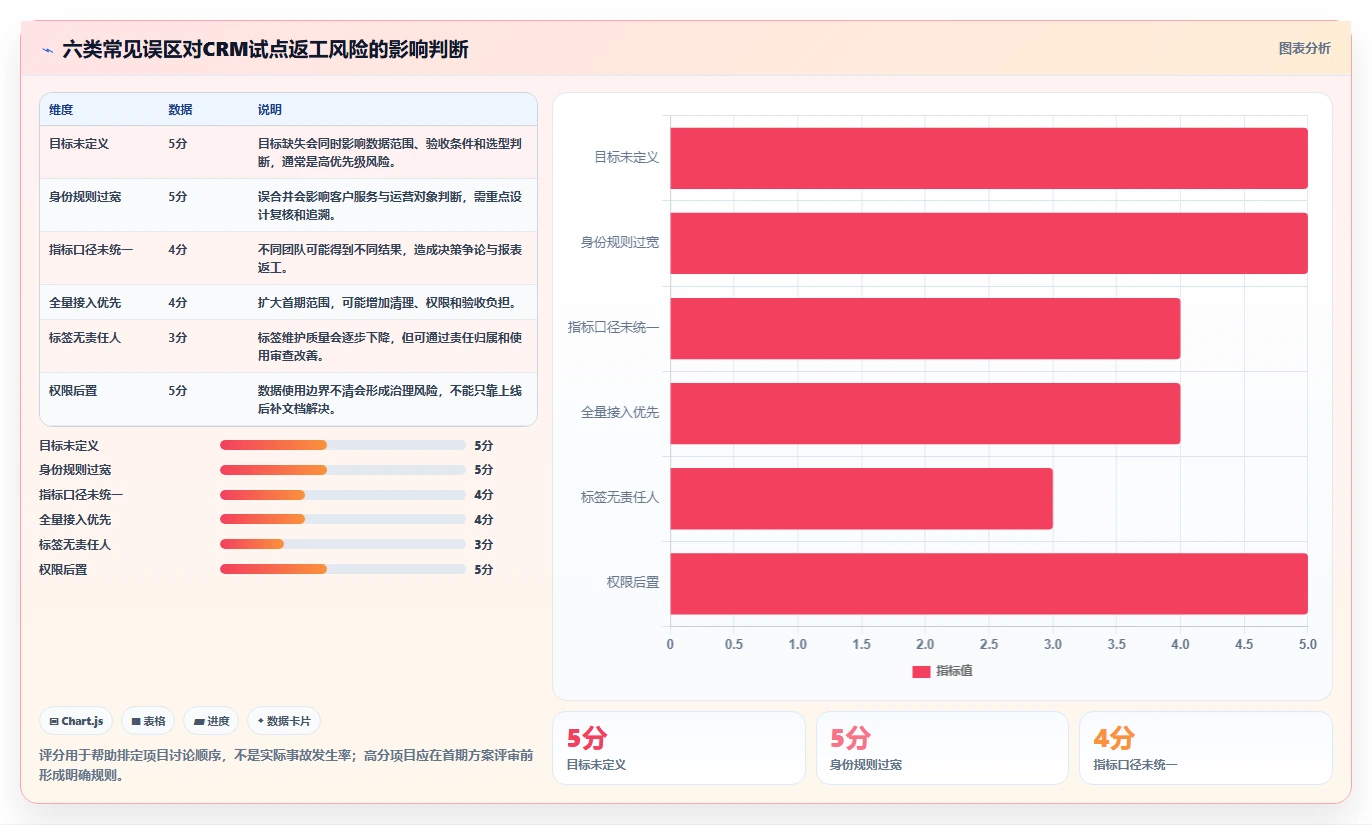This screenshot has width=1372, height=825.
Task: Click the 3分 value beside 标签无责任人 progress bar
Action: [x=484, y=545]
